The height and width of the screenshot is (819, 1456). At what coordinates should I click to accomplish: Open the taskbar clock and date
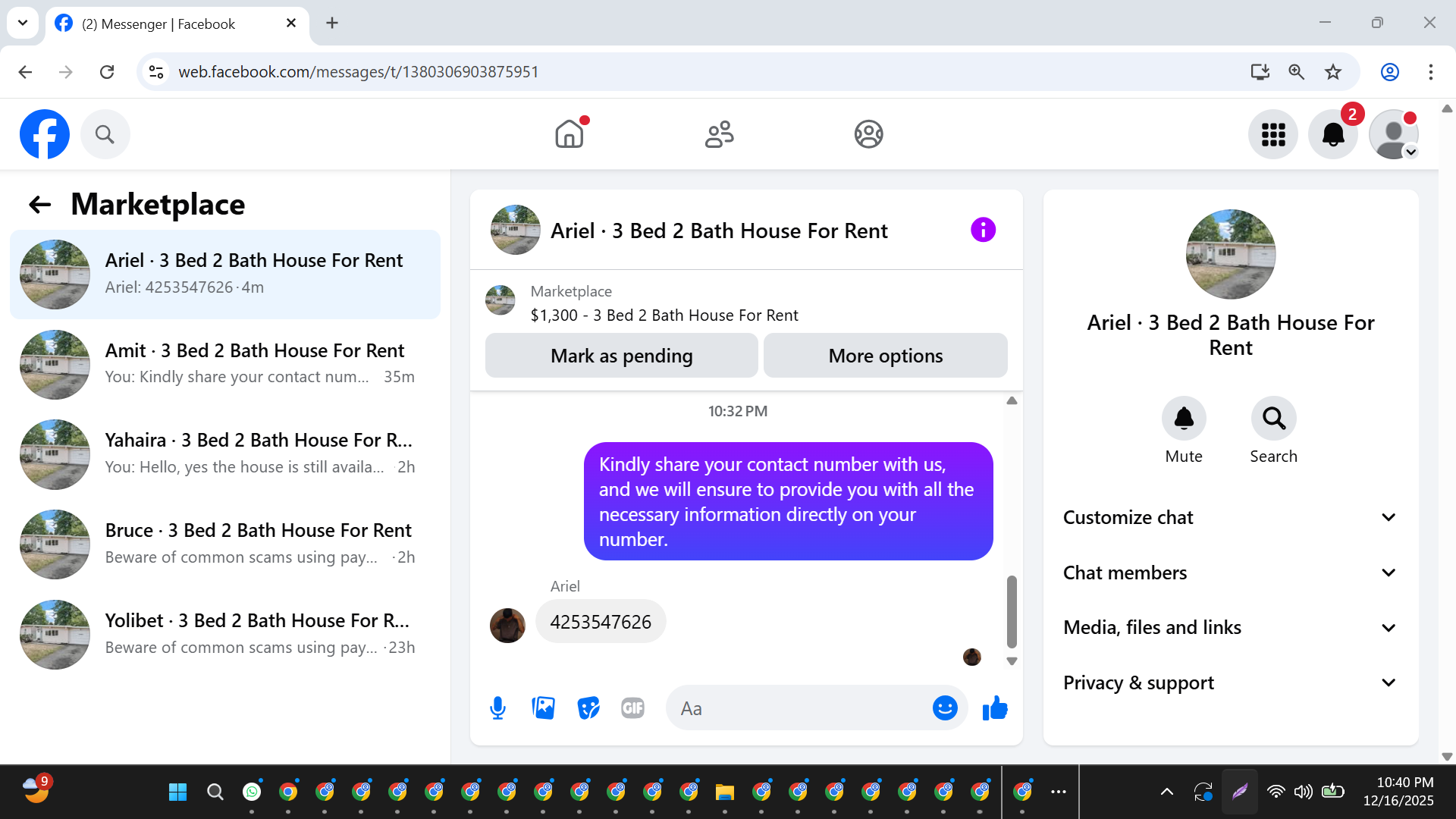(1398, 792)
